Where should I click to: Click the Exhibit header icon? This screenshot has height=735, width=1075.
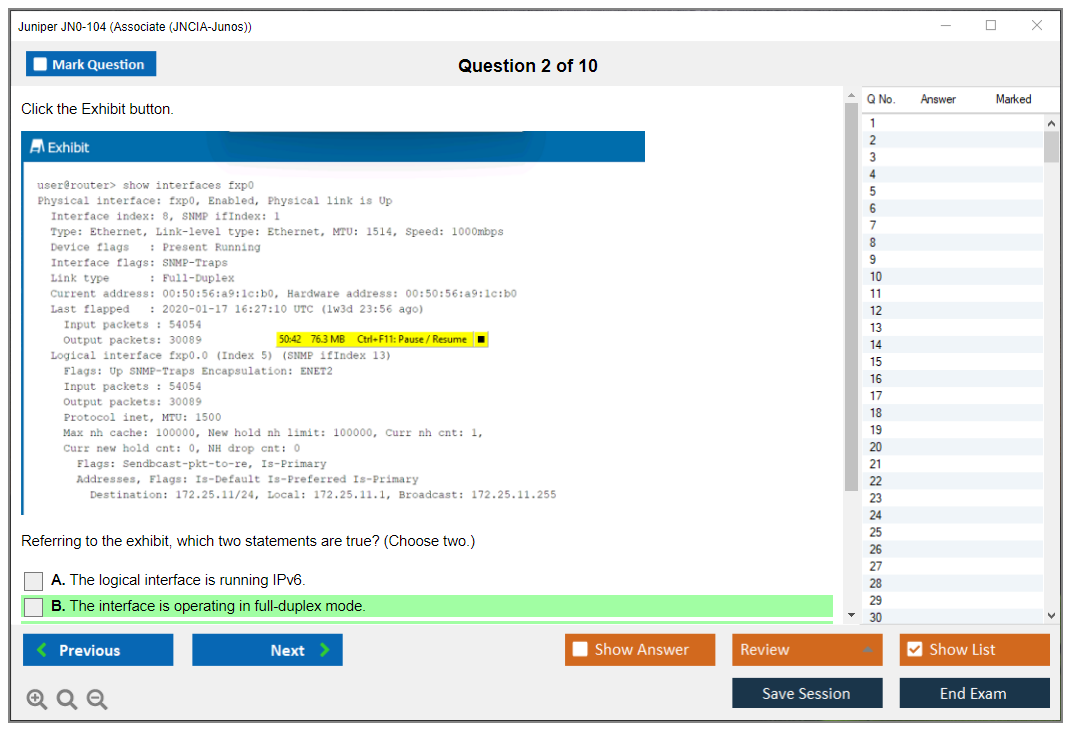(38, 147)
